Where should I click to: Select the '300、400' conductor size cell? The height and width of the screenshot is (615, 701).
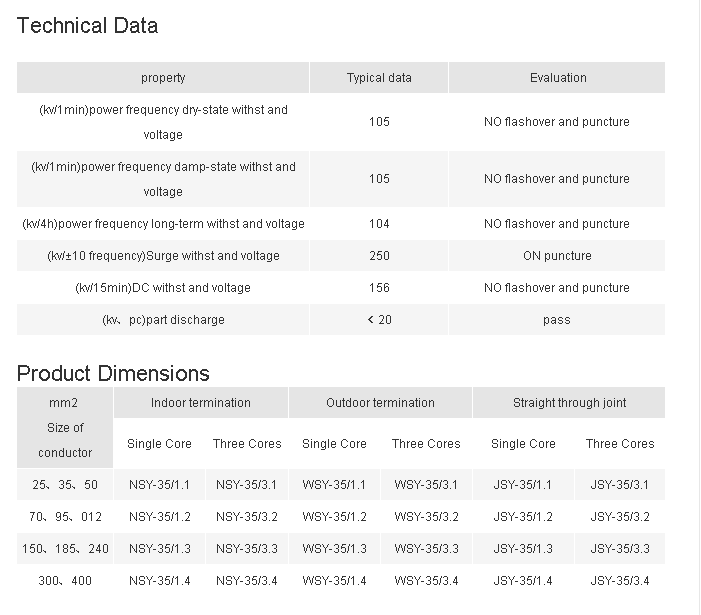(x=65, y=581)
